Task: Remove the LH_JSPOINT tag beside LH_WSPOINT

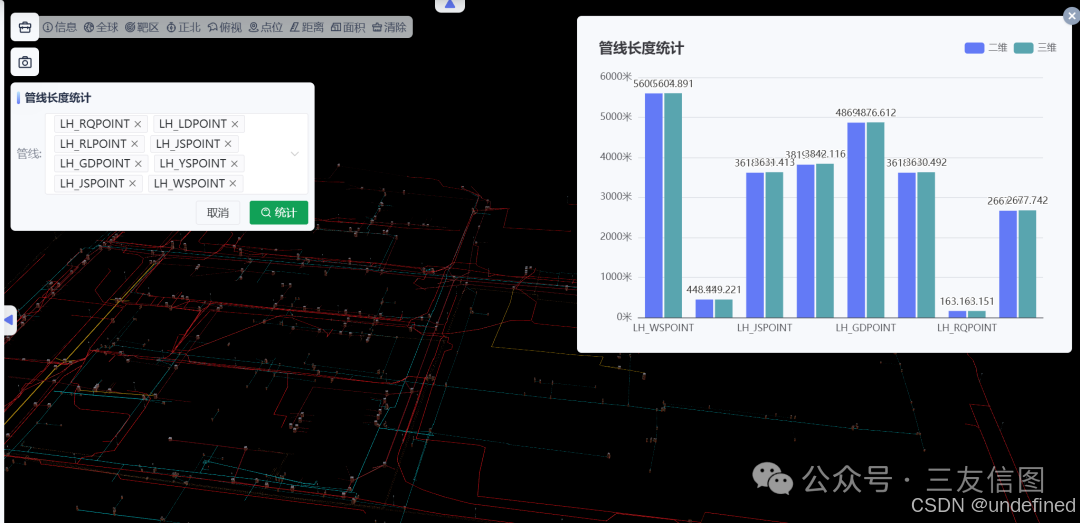Action: (x=133, y=184)
